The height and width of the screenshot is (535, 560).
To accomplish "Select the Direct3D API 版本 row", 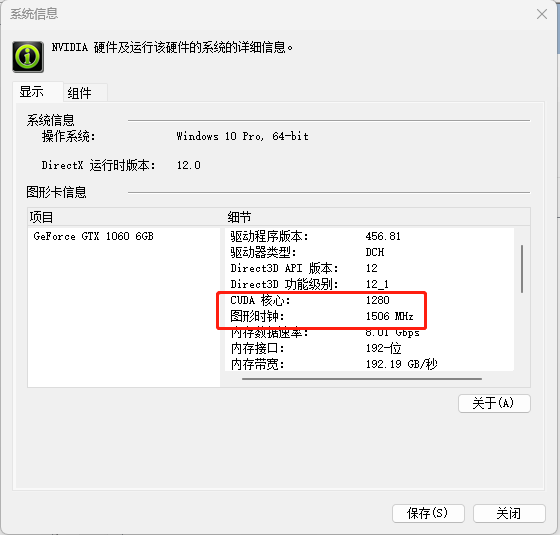I will coord(370,268).
